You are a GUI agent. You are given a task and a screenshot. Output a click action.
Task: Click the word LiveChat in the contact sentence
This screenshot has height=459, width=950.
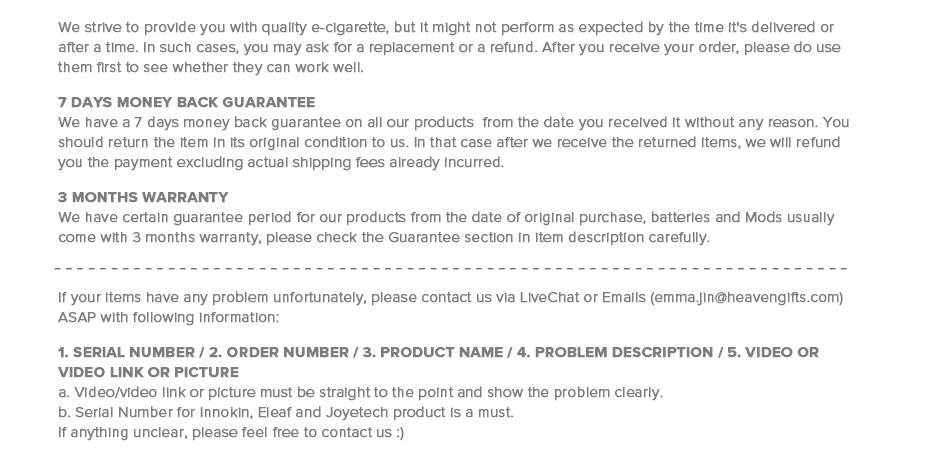click(549, 298)
